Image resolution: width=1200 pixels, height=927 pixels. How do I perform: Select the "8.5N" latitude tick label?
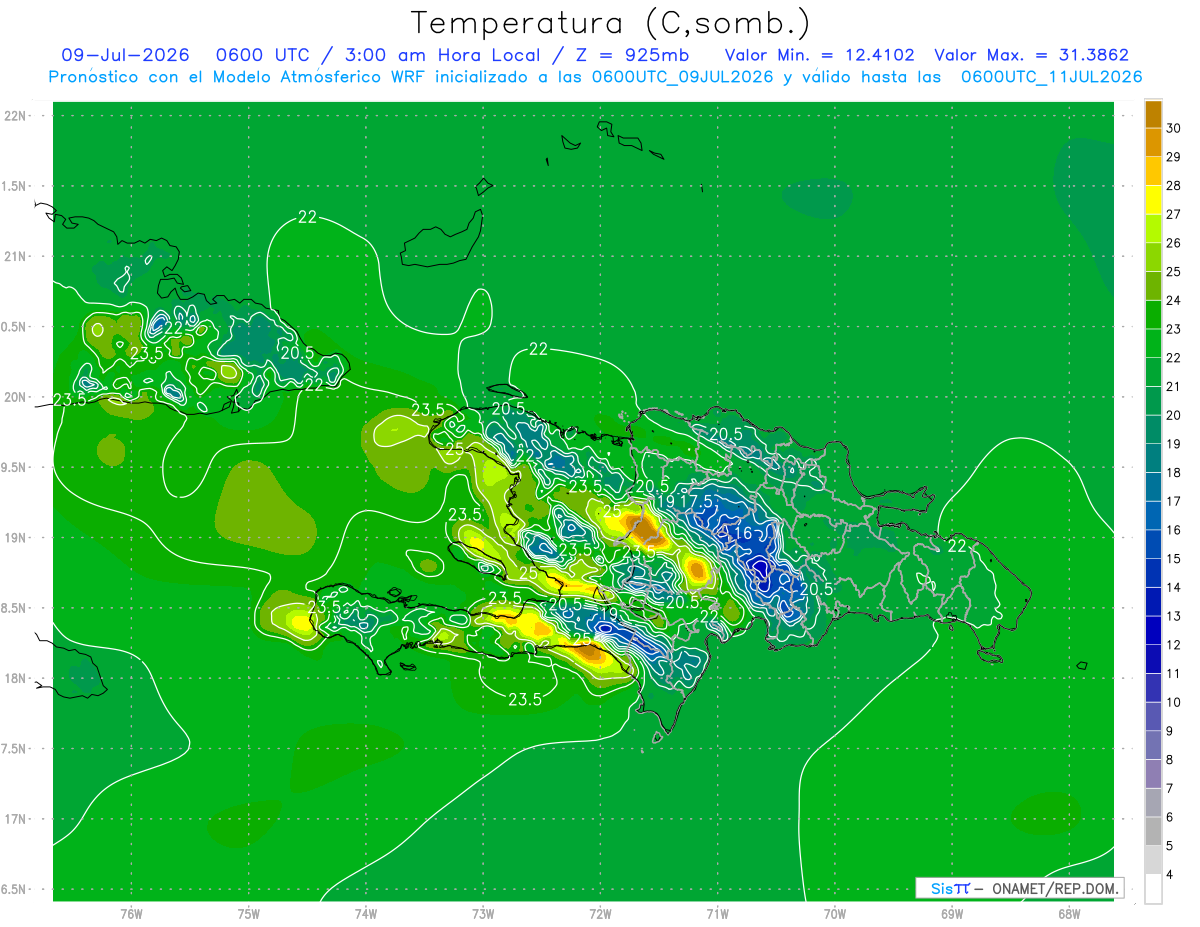coord(15,608)
